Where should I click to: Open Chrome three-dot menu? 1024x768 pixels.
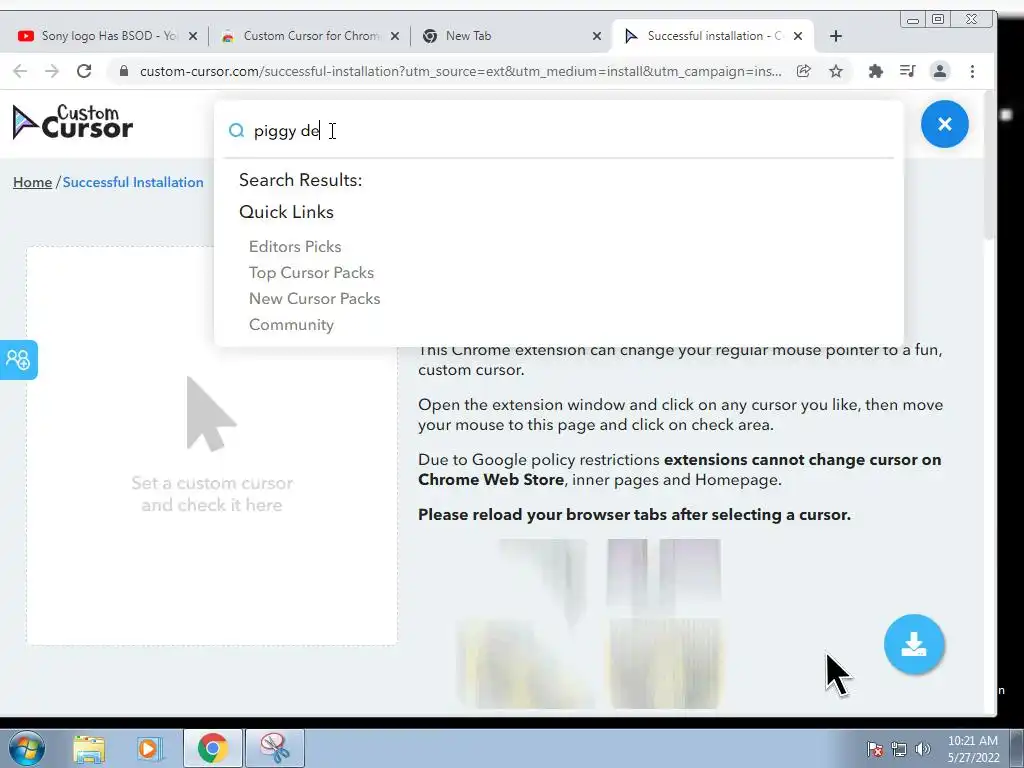[x=972, y=71]
